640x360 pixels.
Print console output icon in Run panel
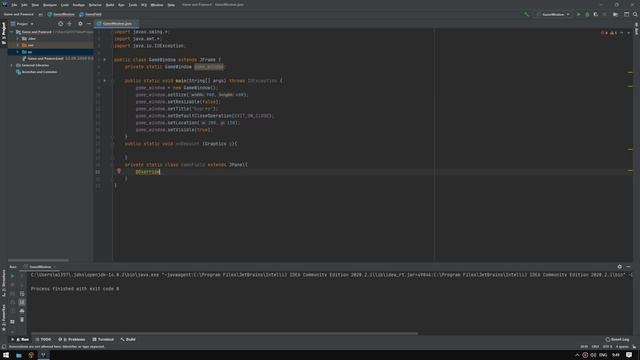pyautogui.click(x=22, y=311)
